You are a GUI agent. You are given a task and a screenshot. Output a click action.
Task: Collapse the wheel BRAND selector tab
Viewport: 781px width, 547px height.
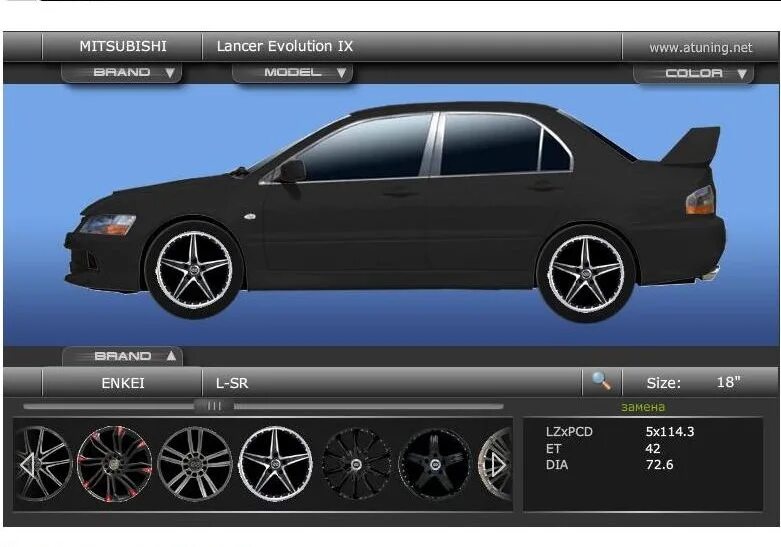tap(123, 356)
